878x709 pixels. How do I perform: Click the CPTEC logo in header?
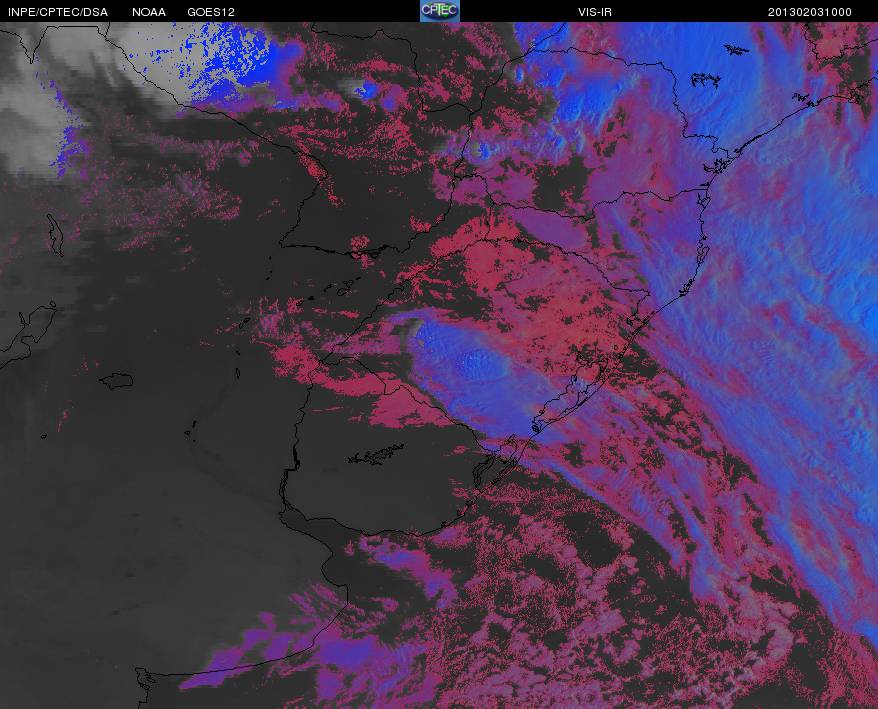440,11
